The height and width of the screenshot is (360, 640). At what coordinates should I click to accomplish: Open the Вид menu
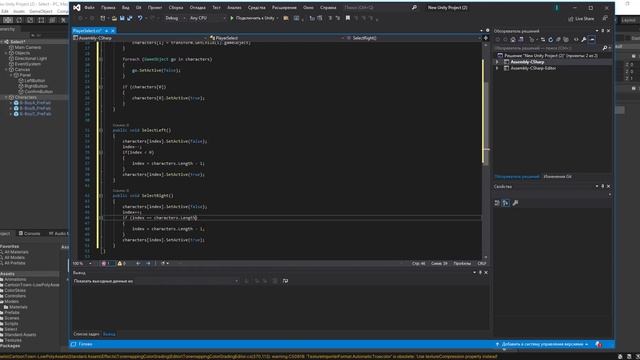(126, 7)
